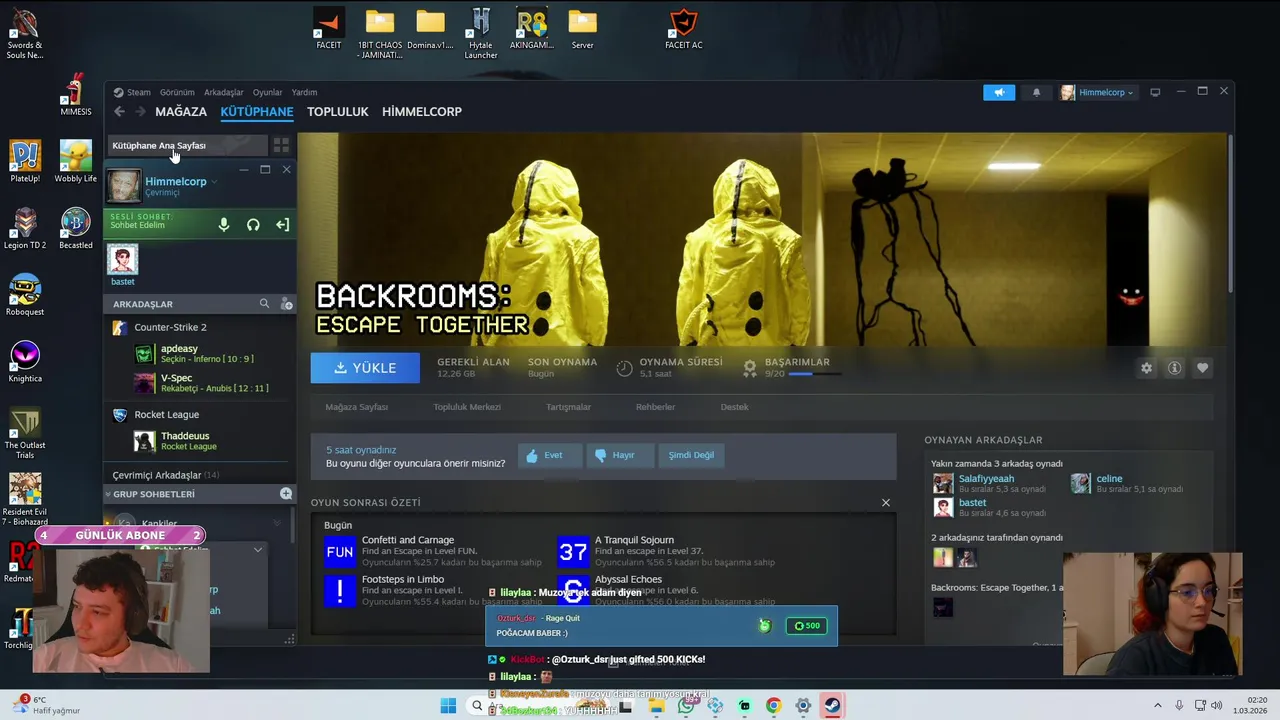Select friend V-Spec in friends list
The width and height of the screenshot is (1280, 720).
(200, 383)
